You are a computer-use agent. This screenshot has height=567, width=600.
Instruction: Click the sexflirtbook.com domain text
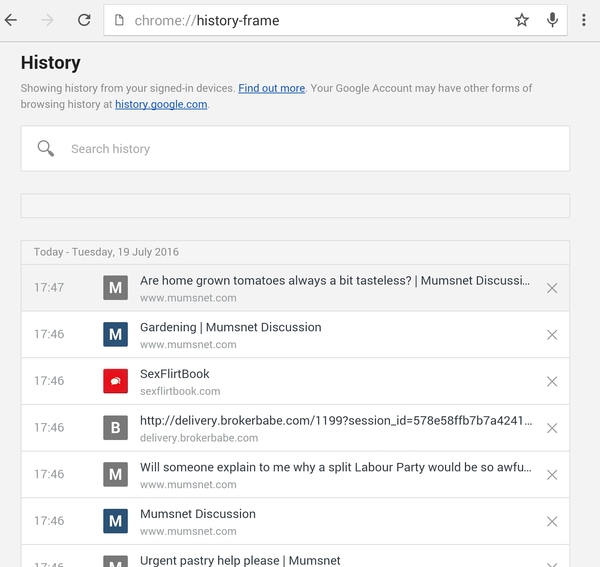pos(180,391)
